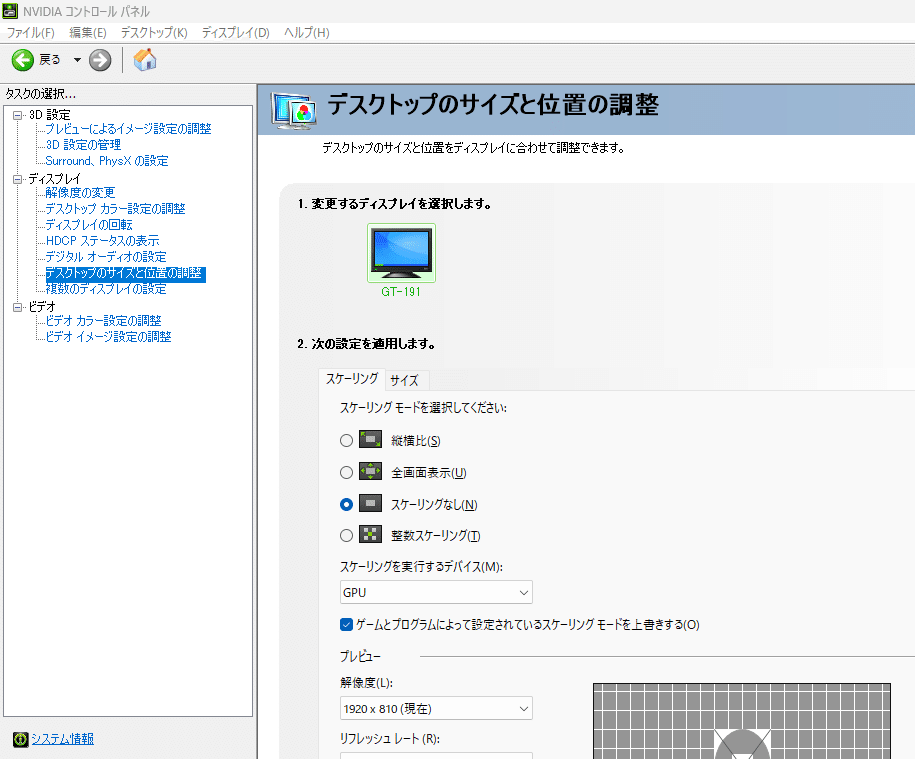This screenshot has width=915, height=759.
Task: Click the page header display icon
Action: click(294, 110)
